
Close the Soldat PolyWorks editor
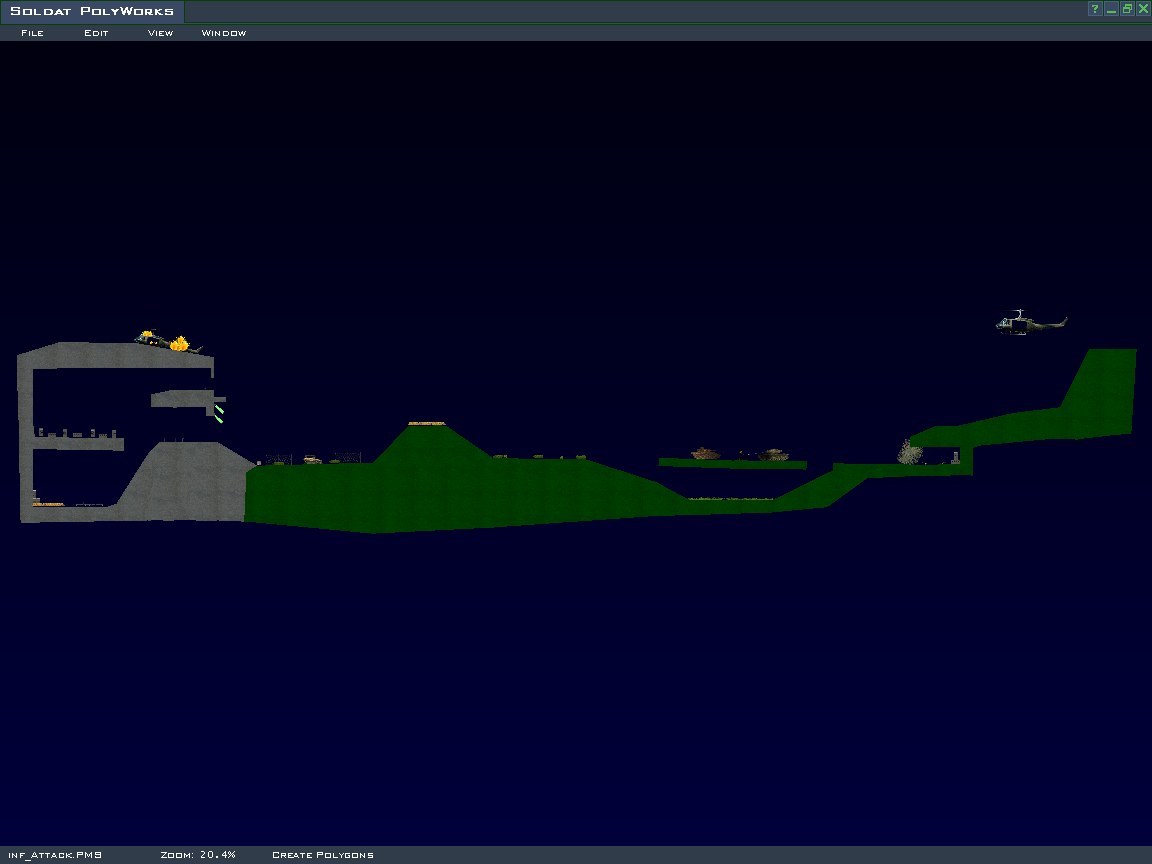point(1143,9)
